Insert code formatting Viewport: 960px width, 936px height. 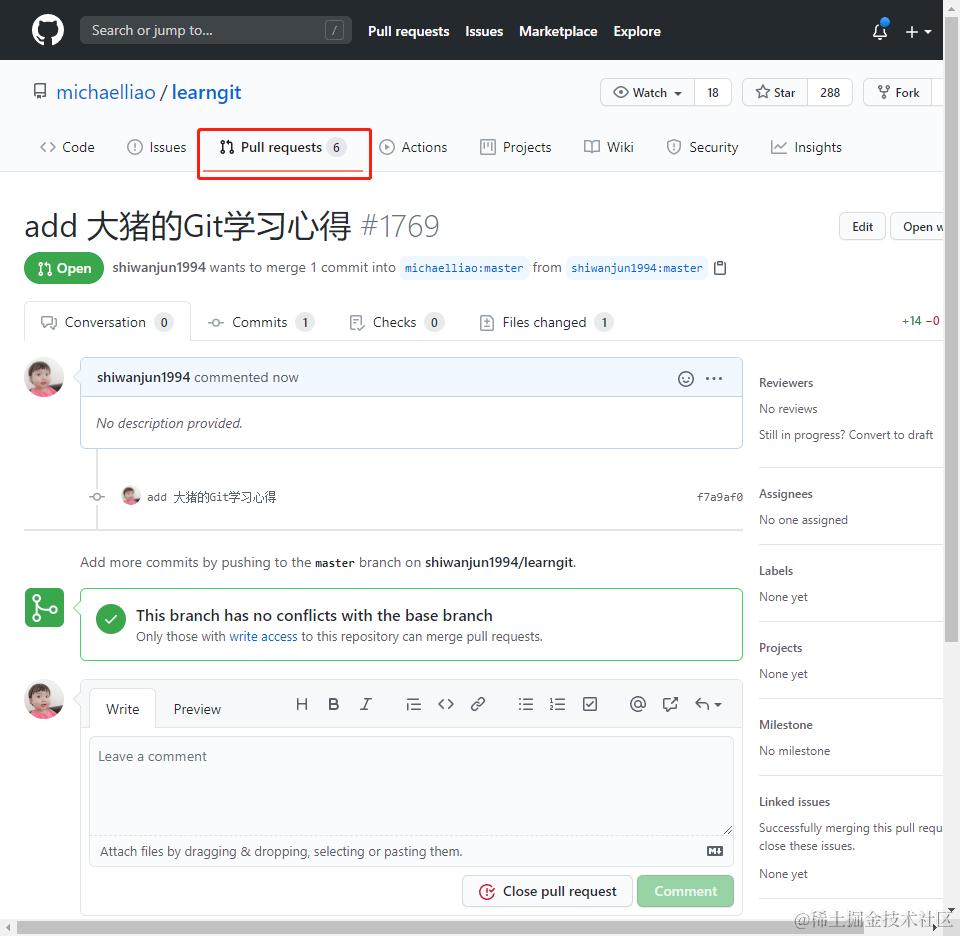446,704
